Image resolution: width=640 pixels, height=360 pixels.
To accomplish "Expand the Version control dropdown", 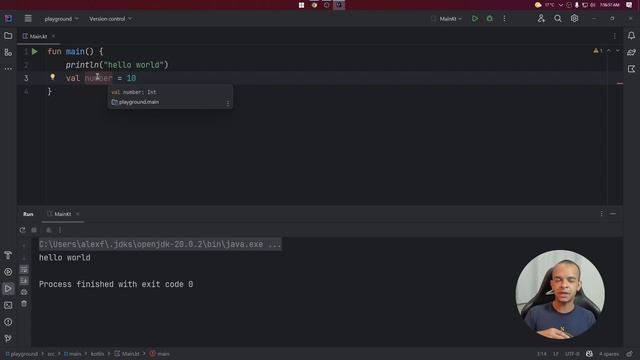I will coord(110,19).
